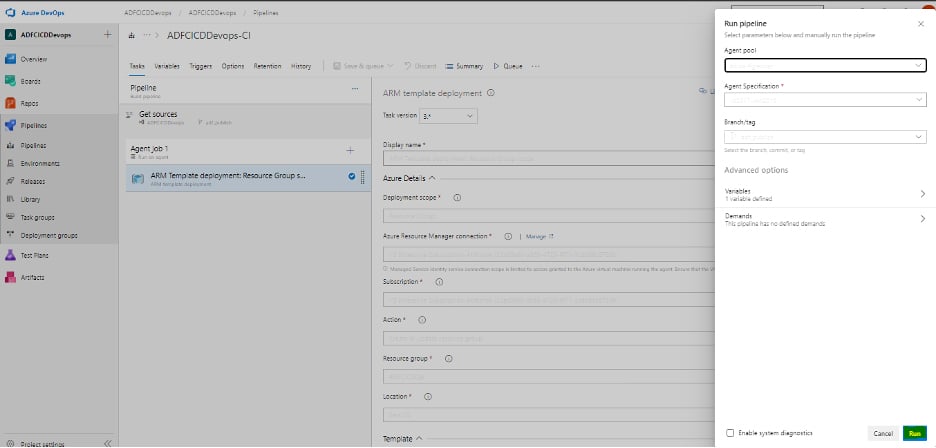Image resolution: width=936 pixels, height=448 pixels.
Task: Click the Discard toolbar button
Action: pyautogui.click(x=420, y=66)
